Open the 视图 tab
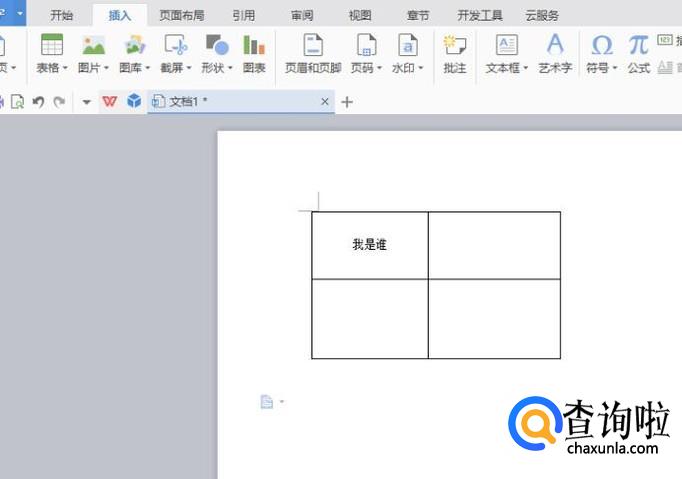 pos(360,16)
